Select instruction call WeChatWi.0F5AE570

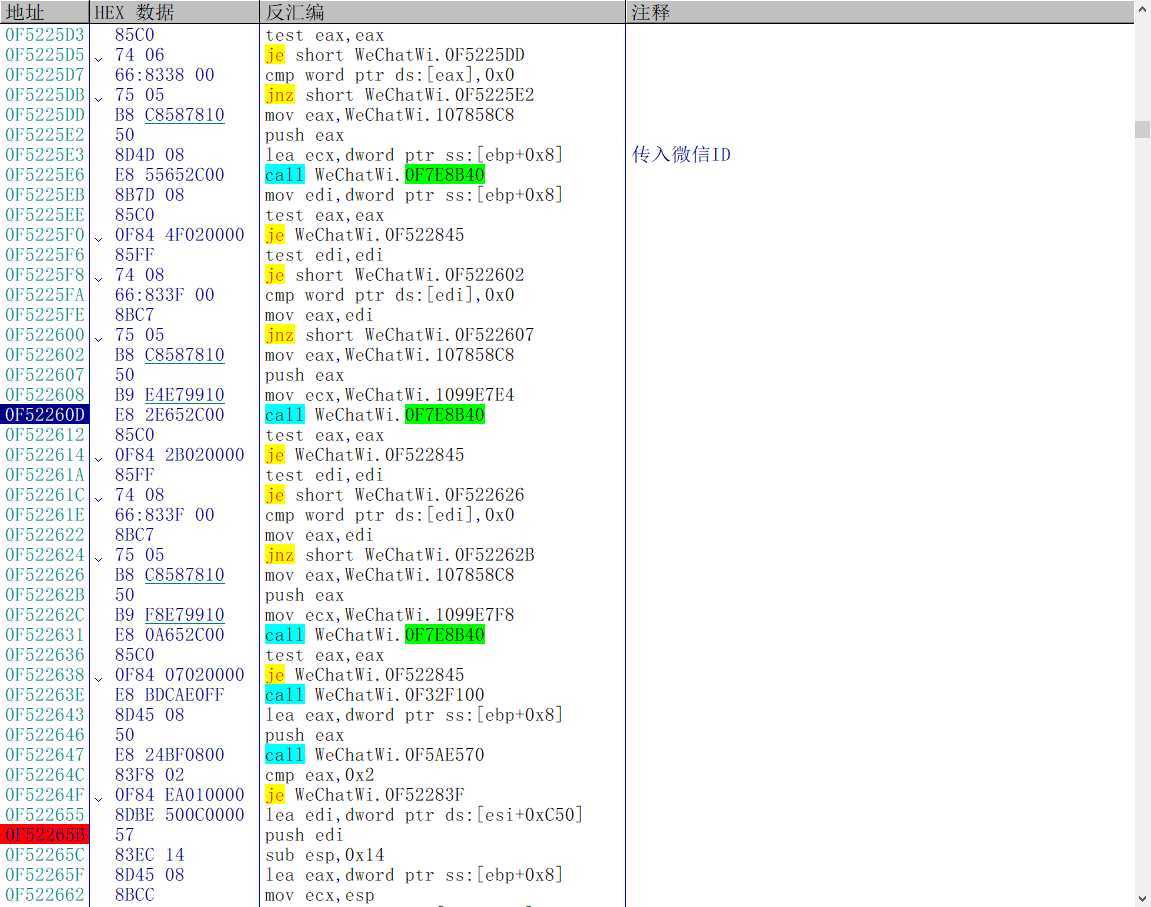tap(374, 754)
